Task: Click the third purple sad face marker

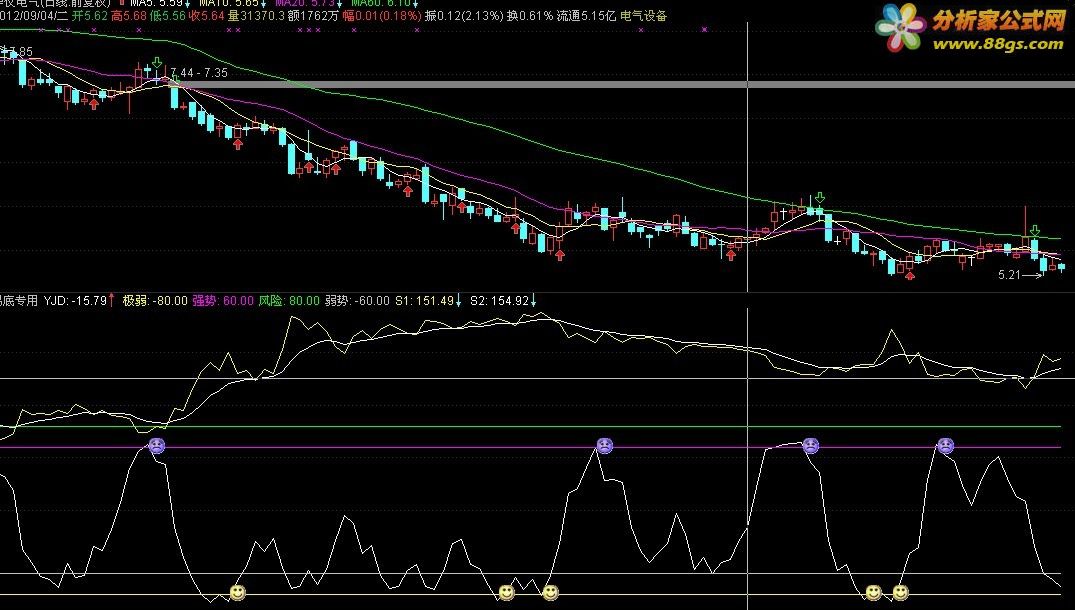Action: point(810,446)
